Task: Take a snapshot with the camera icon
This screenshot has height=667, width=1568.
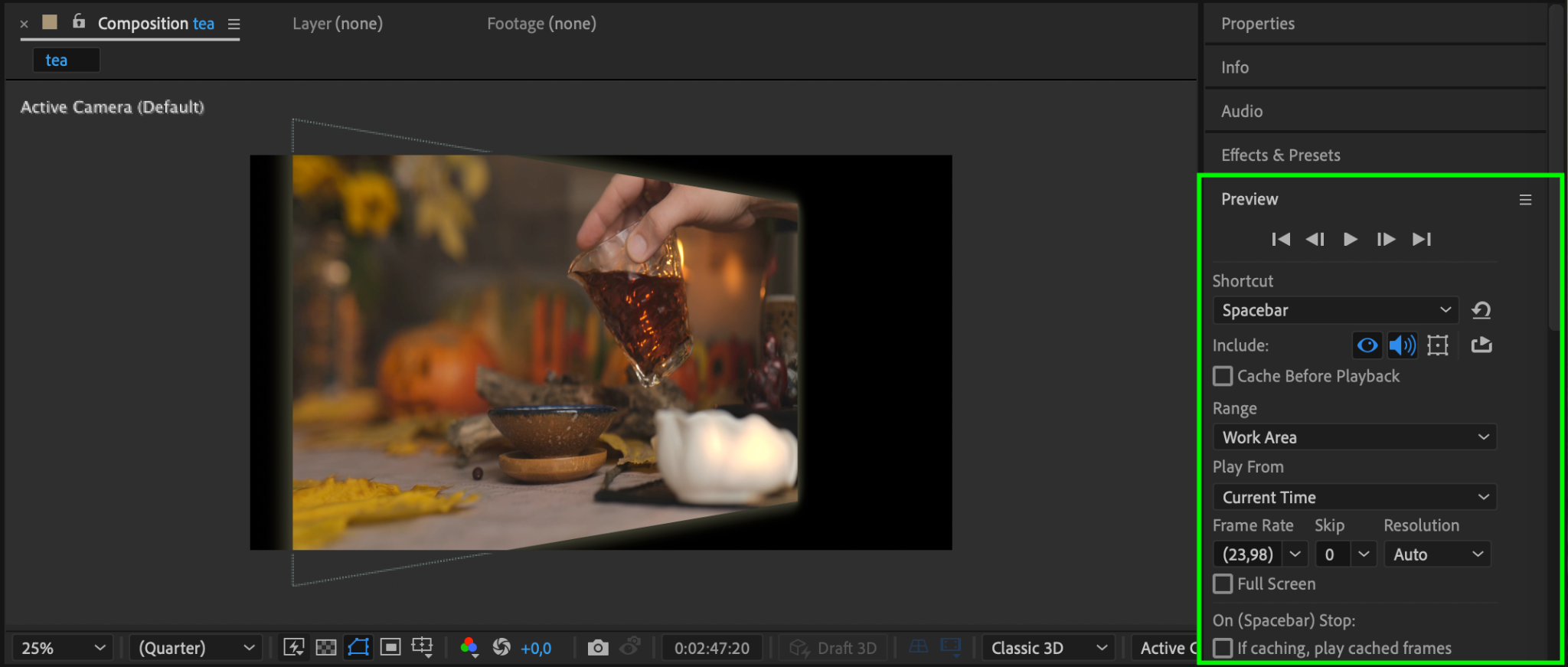Action: (597, 648)
